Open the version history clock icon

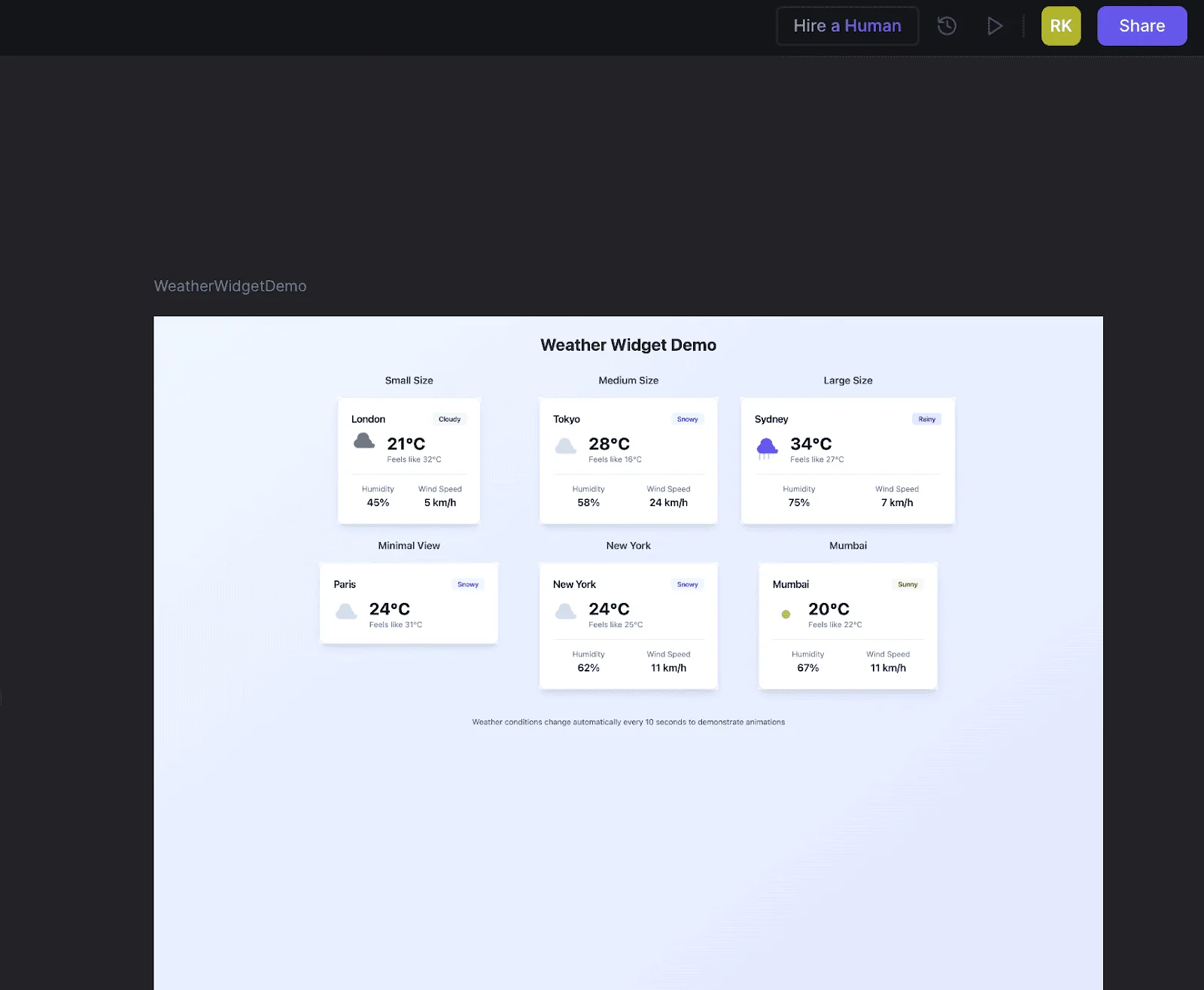[x=947, y=26]
